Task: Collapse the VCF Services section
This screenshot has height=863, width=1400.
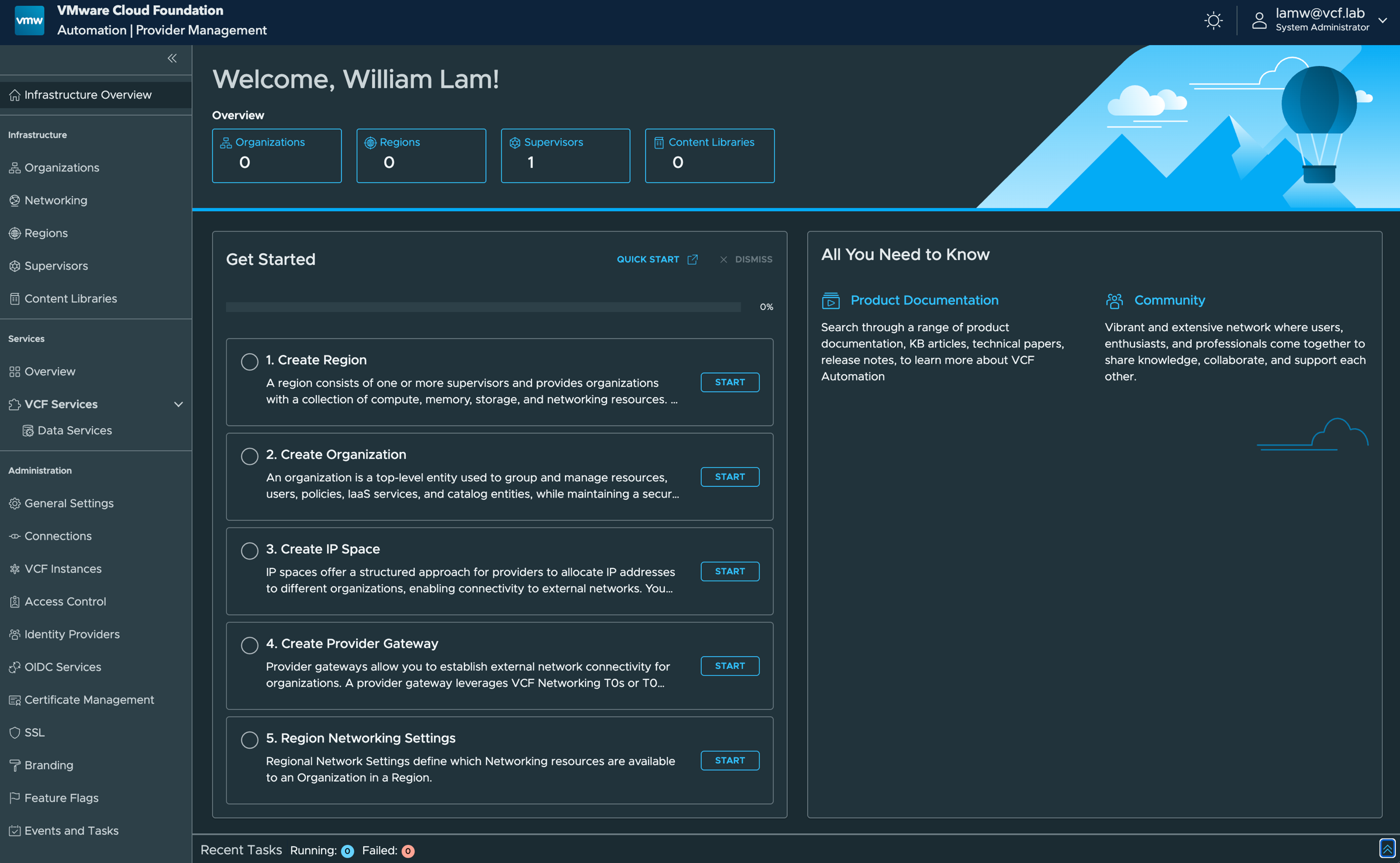Action: (178, 404)
